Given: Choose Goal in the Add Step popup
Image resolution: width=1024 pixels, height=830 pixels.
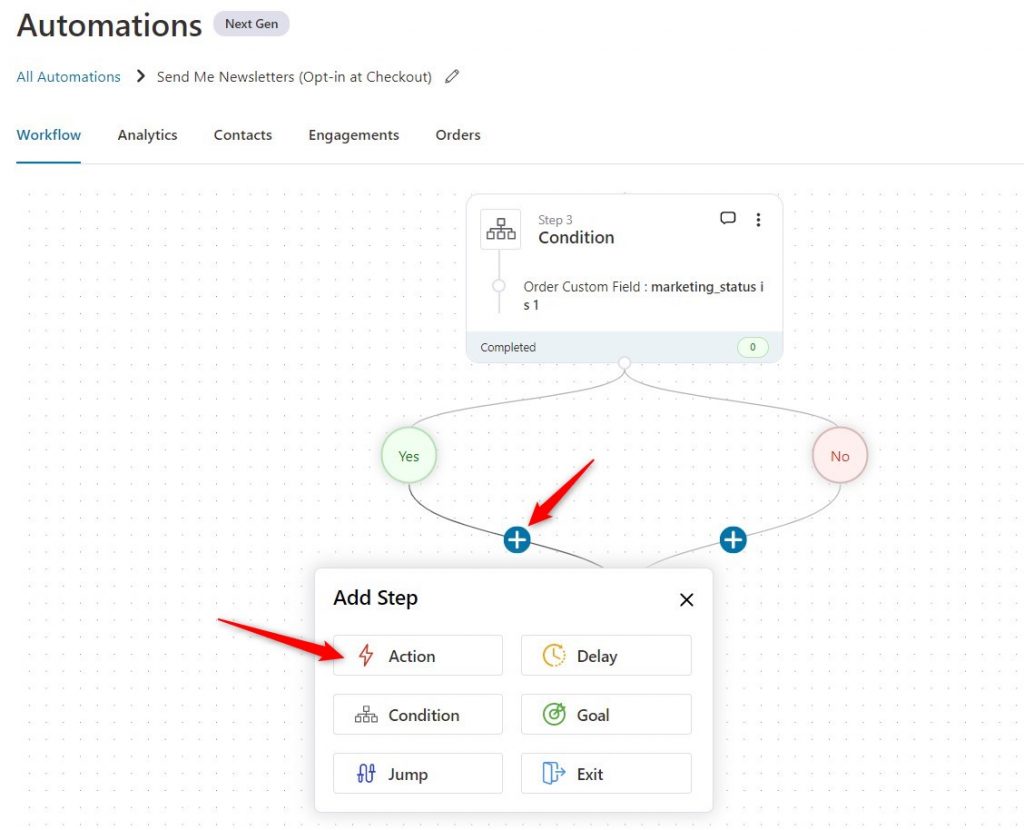Looking at the screenshot, I should [x=606, y=715].
